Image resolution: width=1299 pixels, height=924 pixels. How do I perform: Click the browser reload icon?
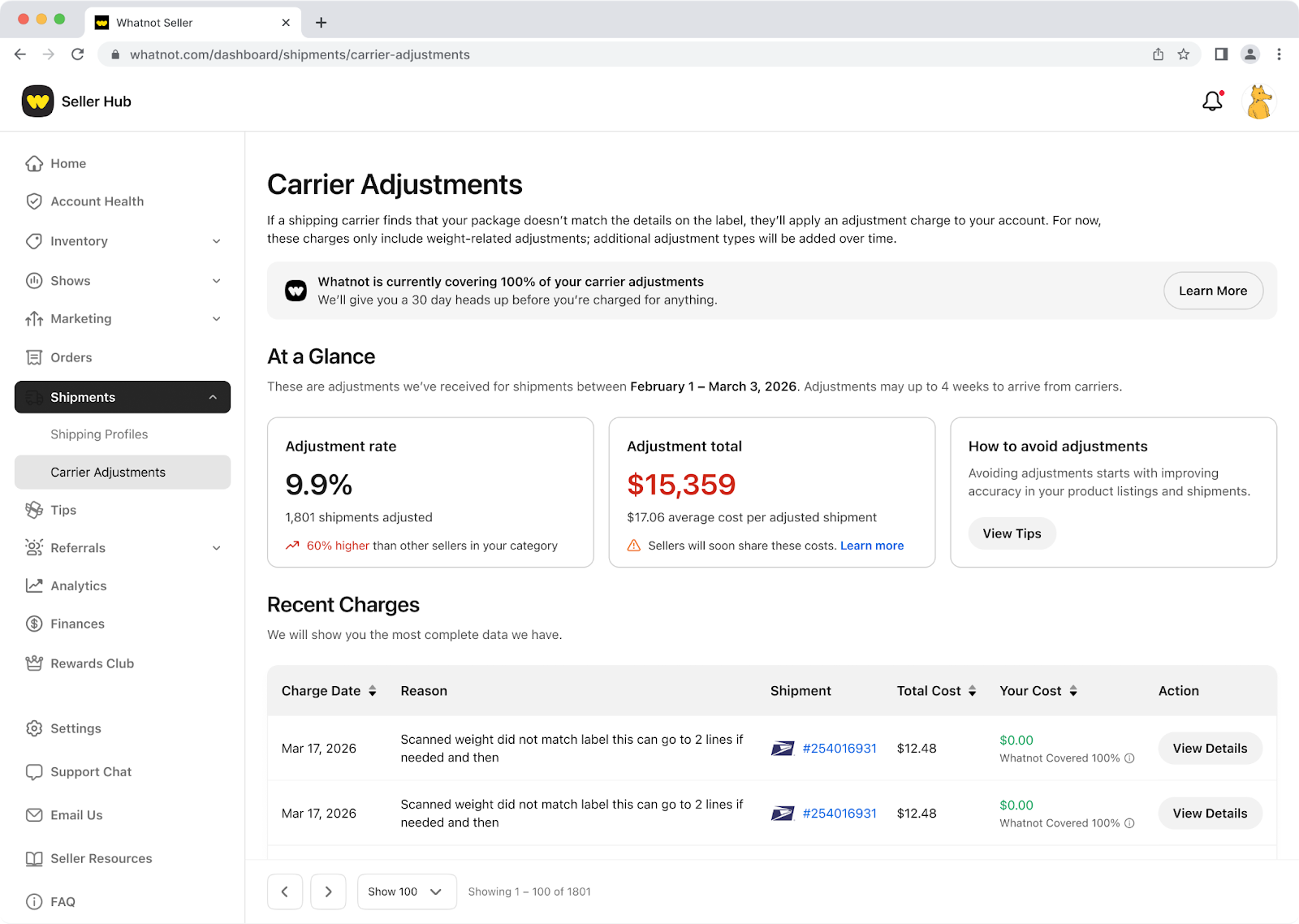tap(78, 54)
